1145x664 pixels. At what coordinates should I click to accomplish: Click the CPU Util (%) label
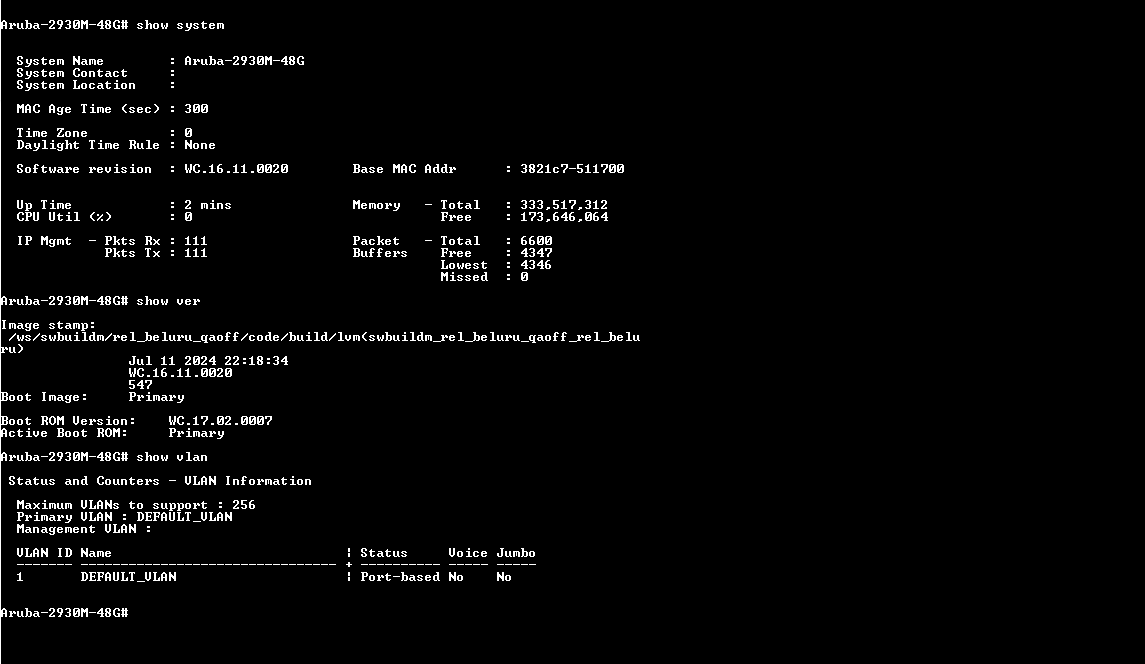[64, 217]
